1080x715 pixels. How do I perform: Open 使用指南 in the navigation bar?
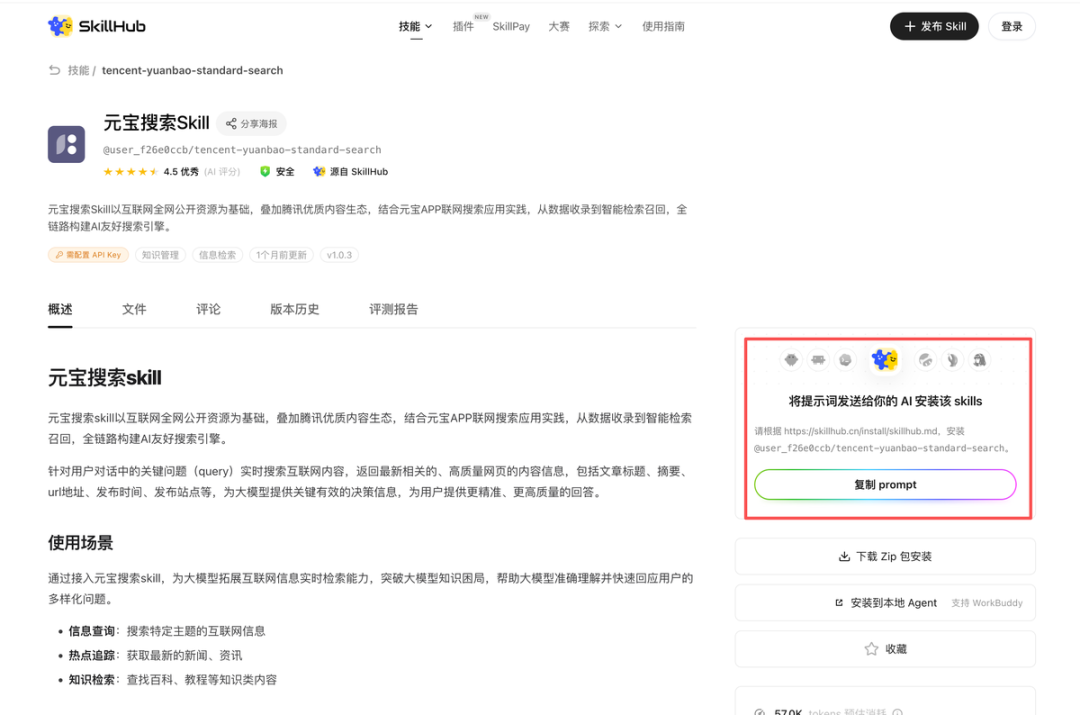coord(663,26)
